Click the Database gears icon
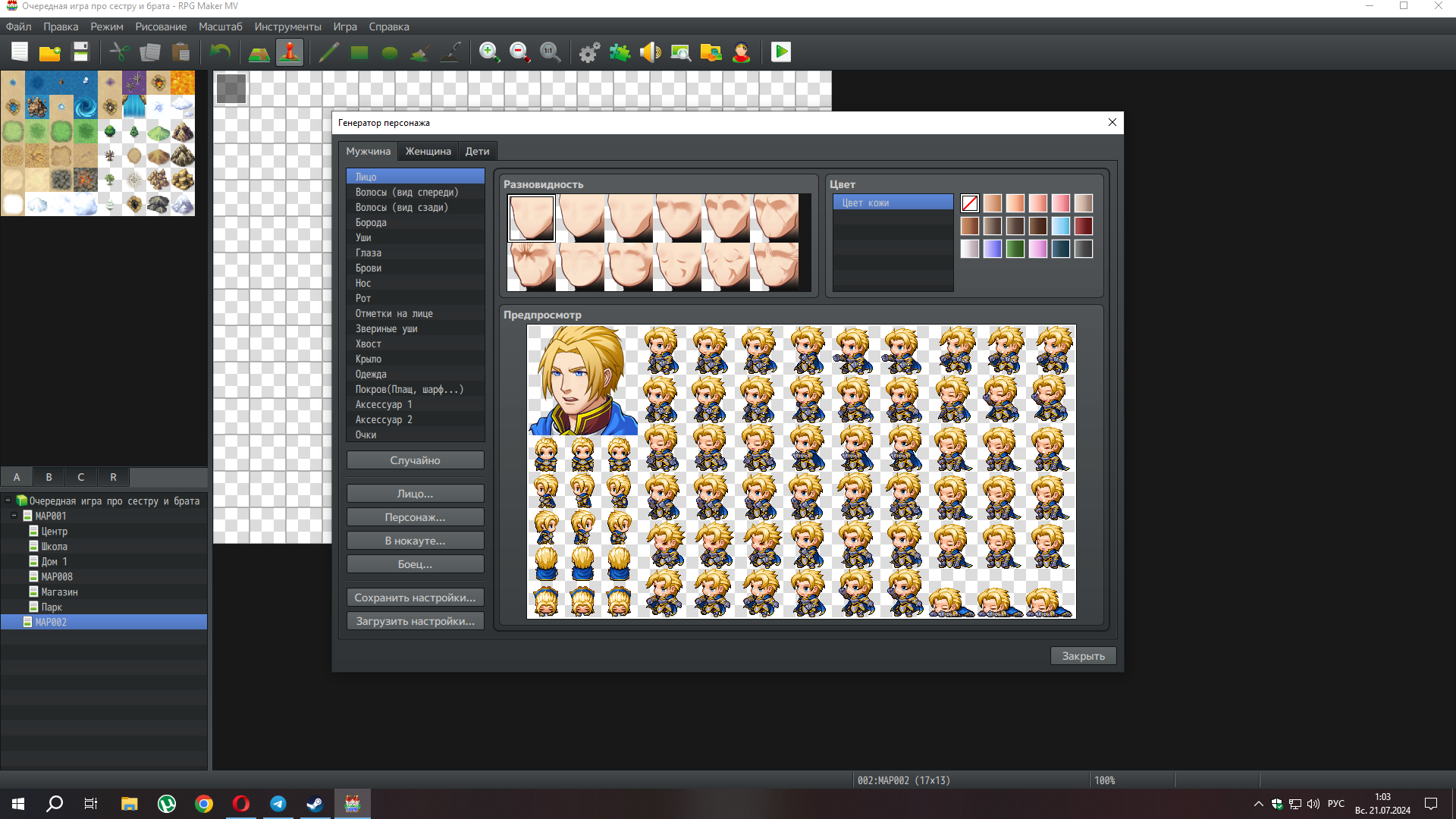 click(x=589, y=52)
